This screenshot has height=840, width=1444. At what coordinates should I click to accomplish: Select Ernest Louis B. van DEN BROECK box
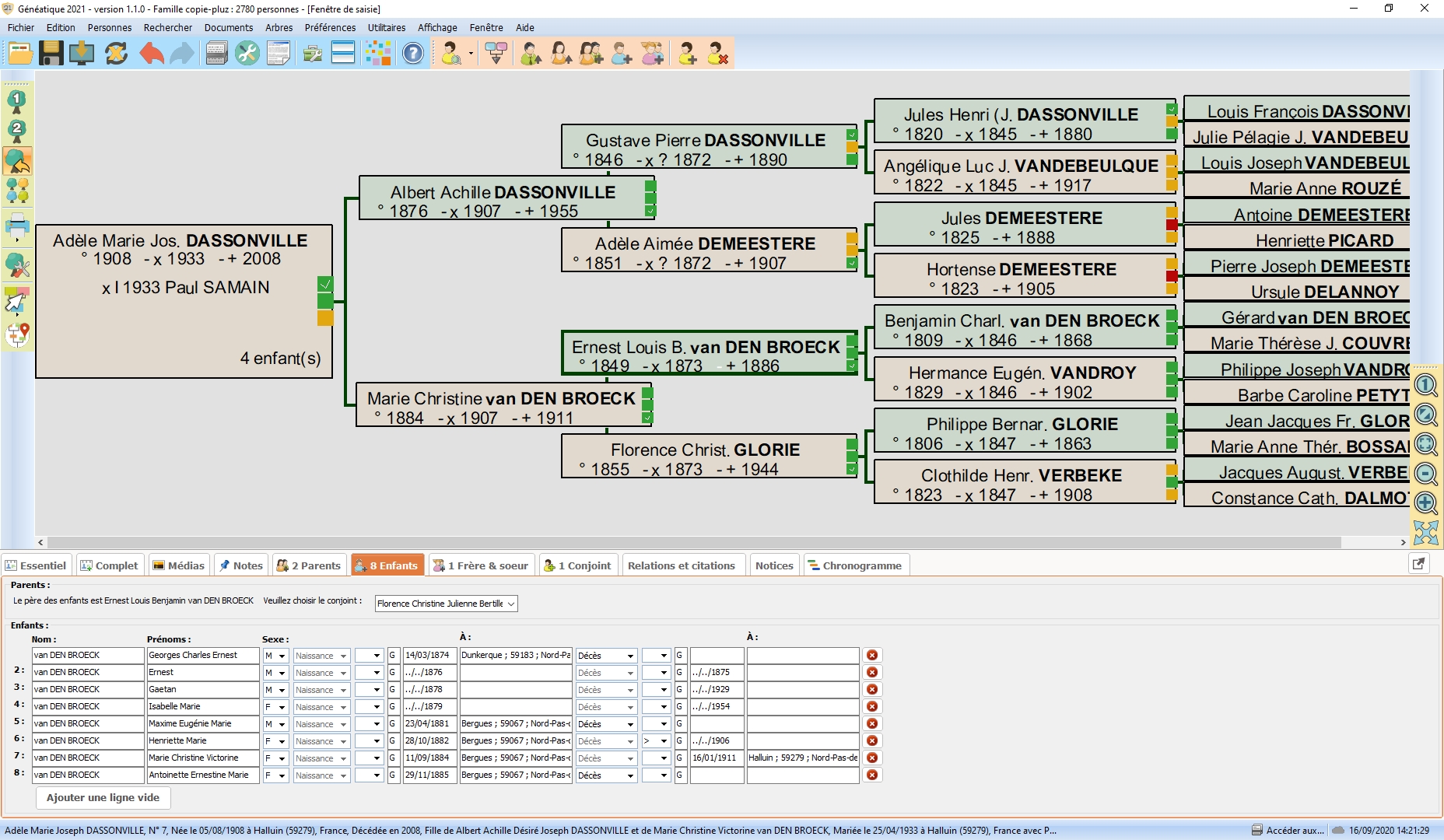[x=709, y=353]
